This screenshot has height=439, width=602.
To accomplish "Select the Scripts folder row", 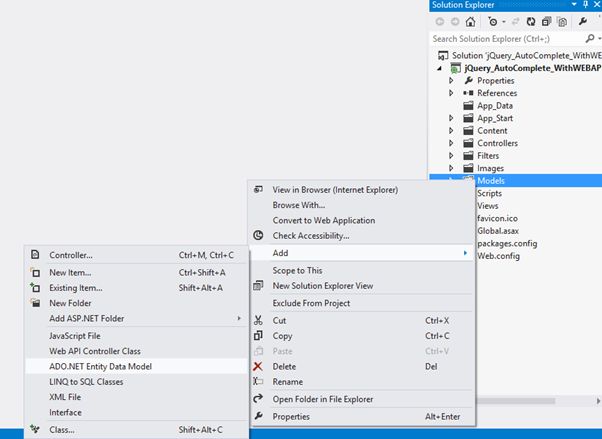I will [489, 193].
